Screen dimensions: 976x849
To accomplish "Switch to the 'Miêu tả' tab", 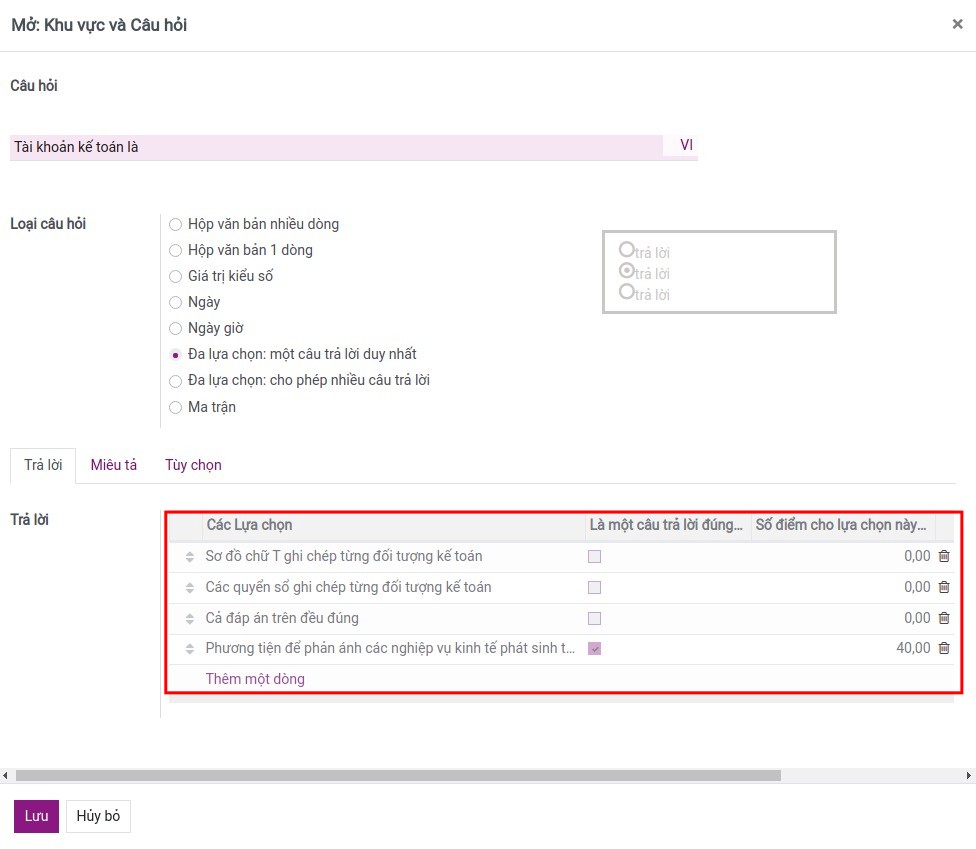I will (x=113, y=465).
